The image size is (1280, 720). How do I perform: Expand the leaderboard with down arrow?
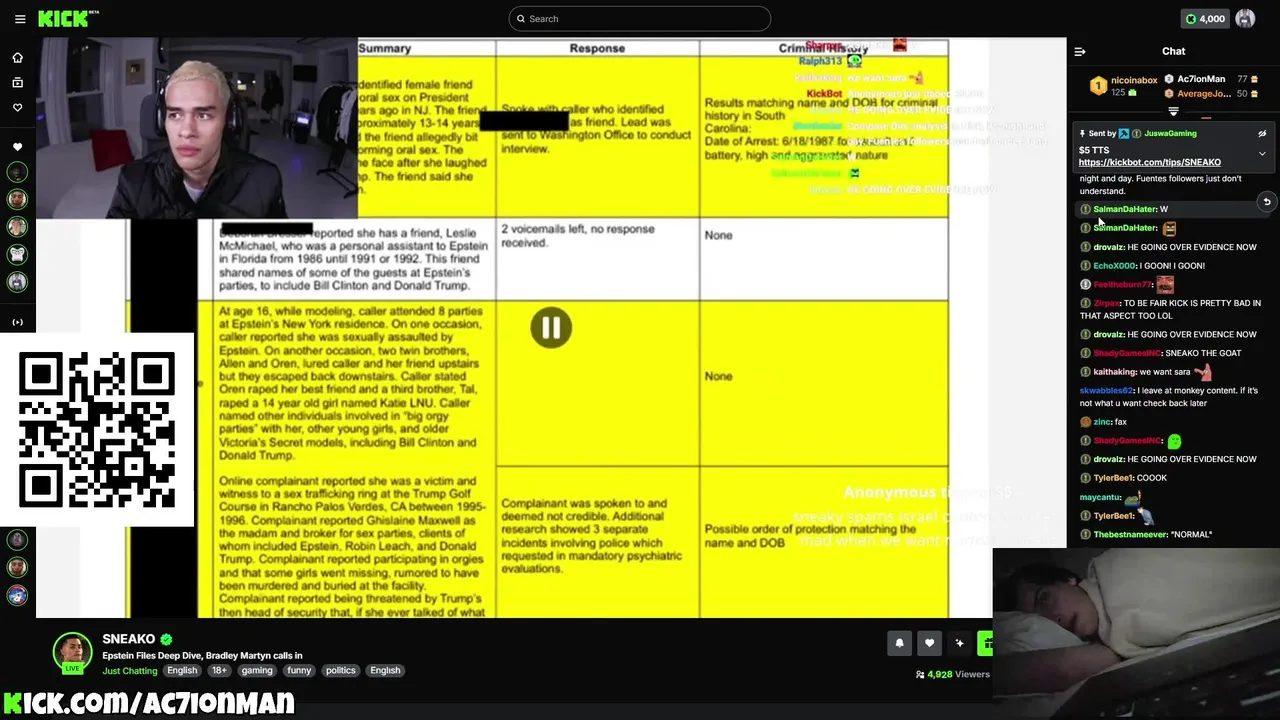1173,111
